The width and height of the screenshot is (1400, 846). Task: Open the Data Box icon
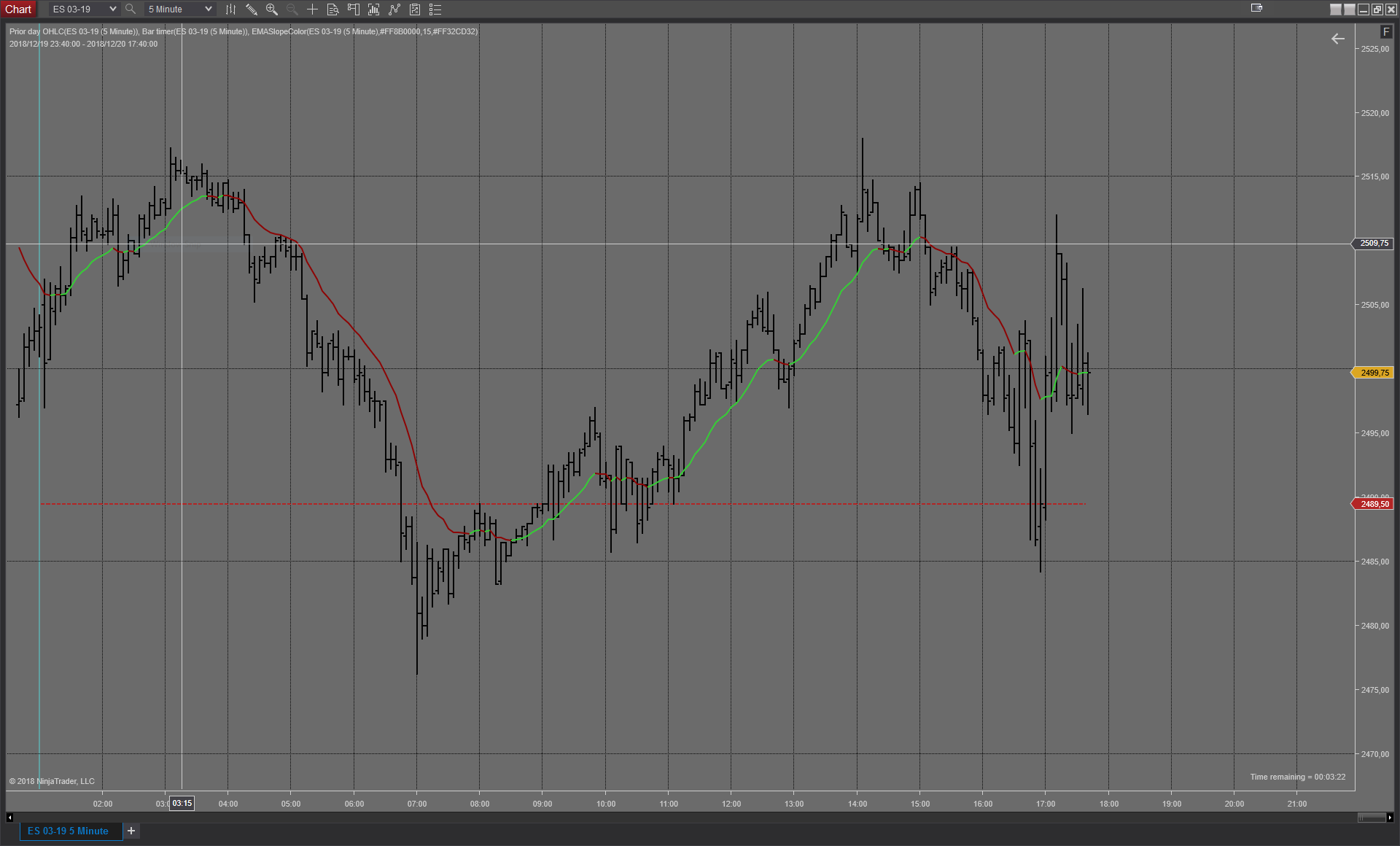[x=332, y=9]
